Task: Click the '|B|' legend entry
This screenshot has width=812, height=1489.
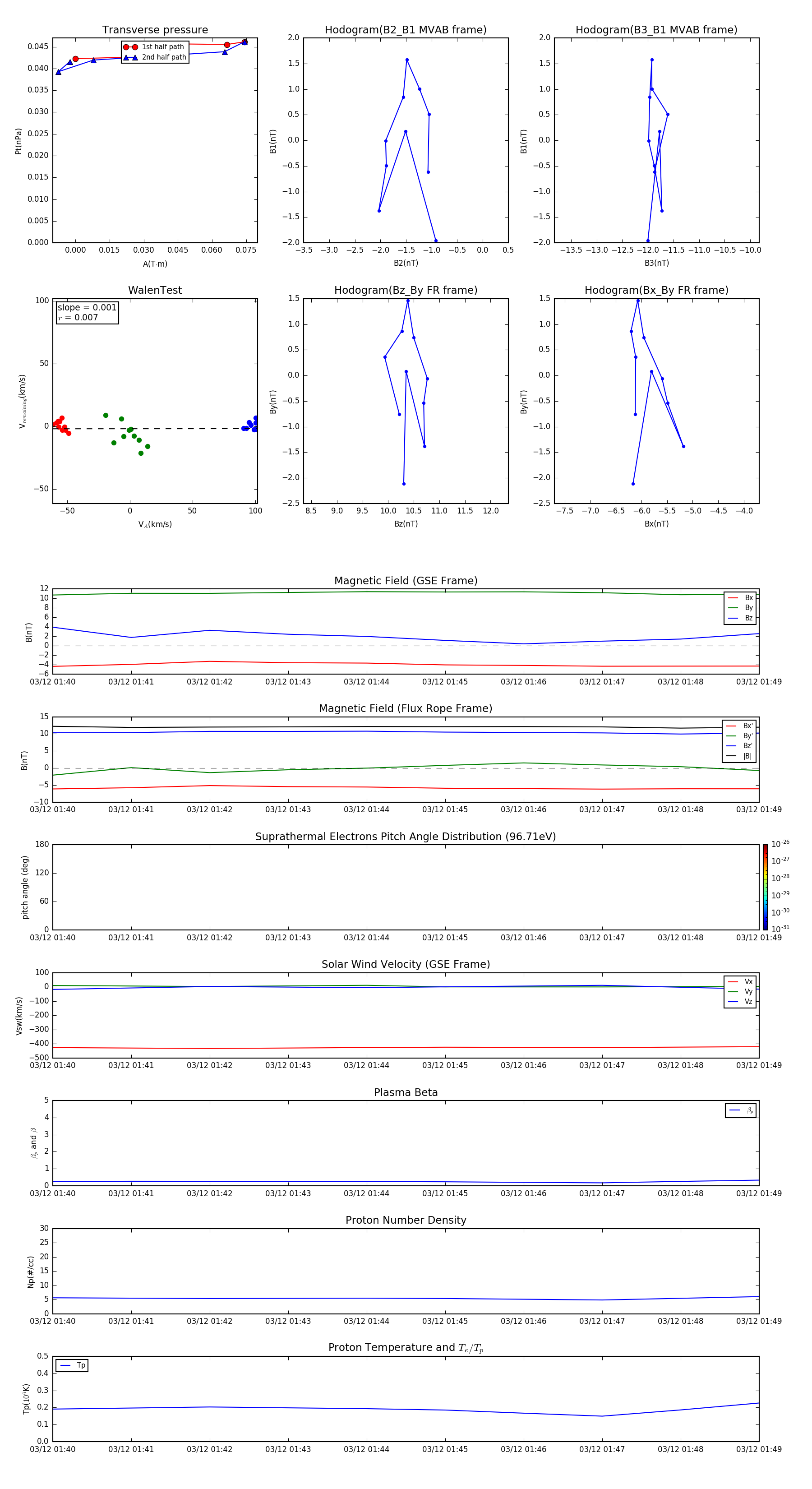Action: click(740, 756)
